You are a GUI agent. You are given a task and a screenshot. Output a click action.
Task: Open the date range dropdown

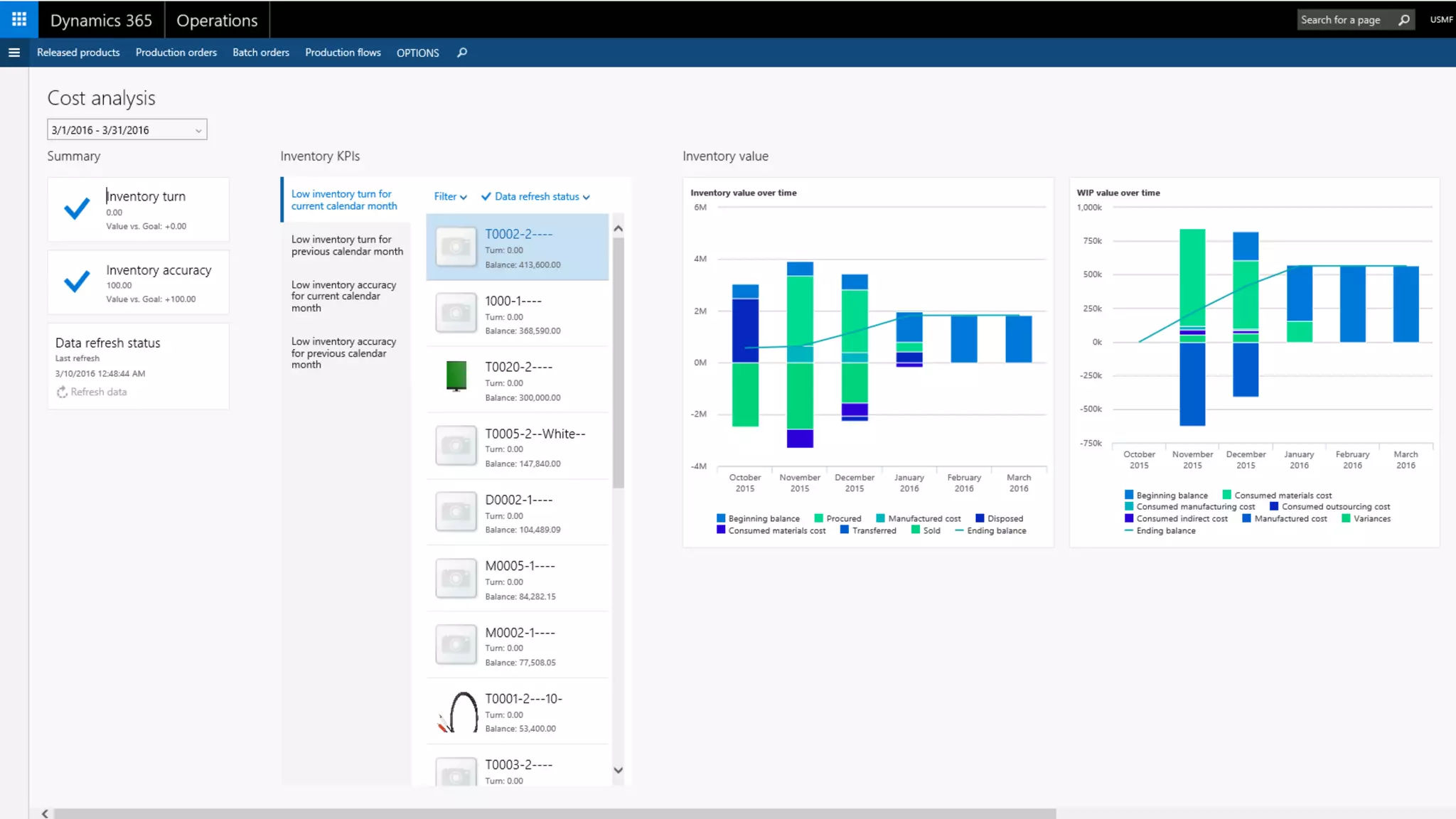pos(198,130)
